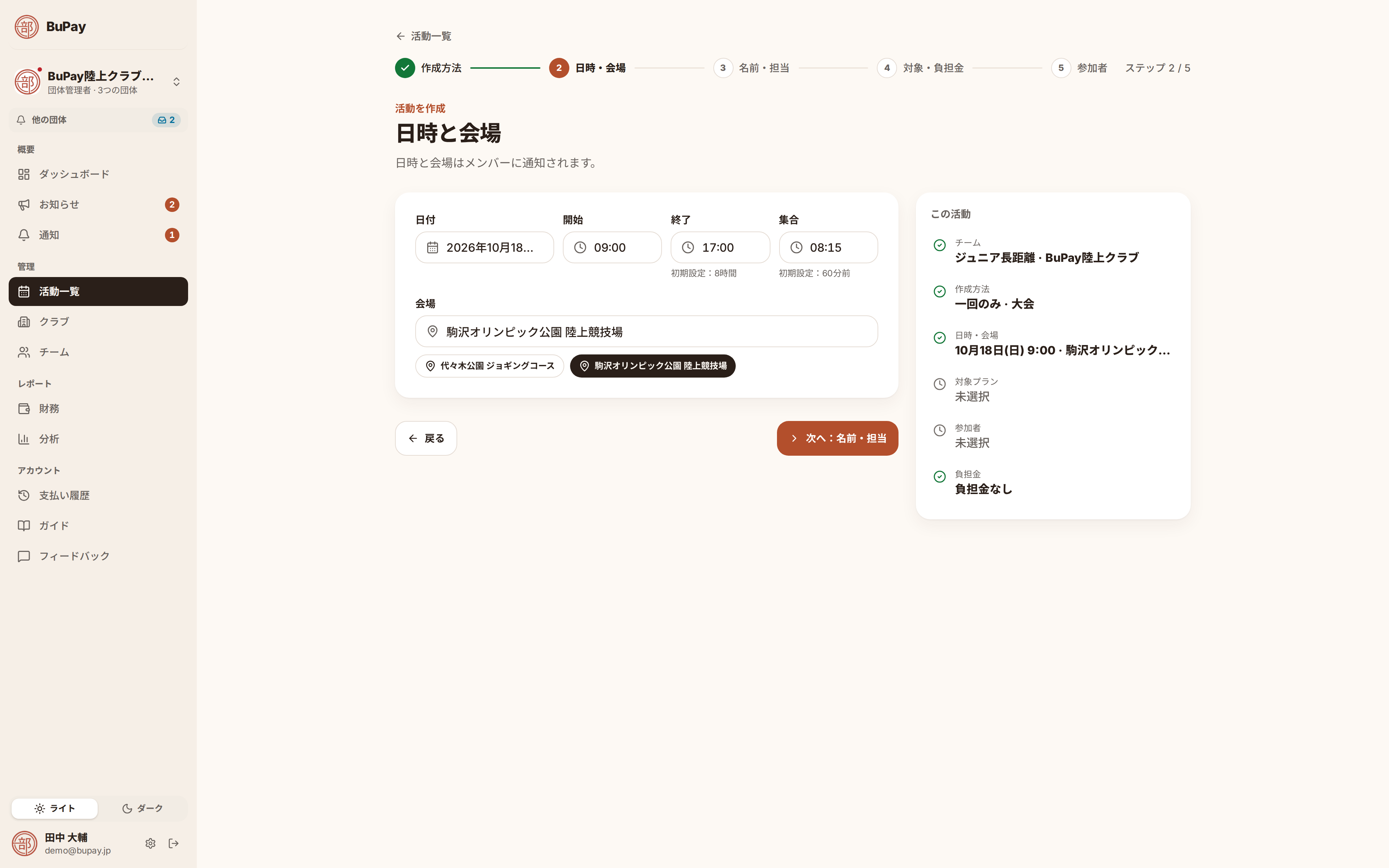This screenshot has height=868, width=1389.
Task: Switch to ダーク theme
Action: (x=143, y=808)
